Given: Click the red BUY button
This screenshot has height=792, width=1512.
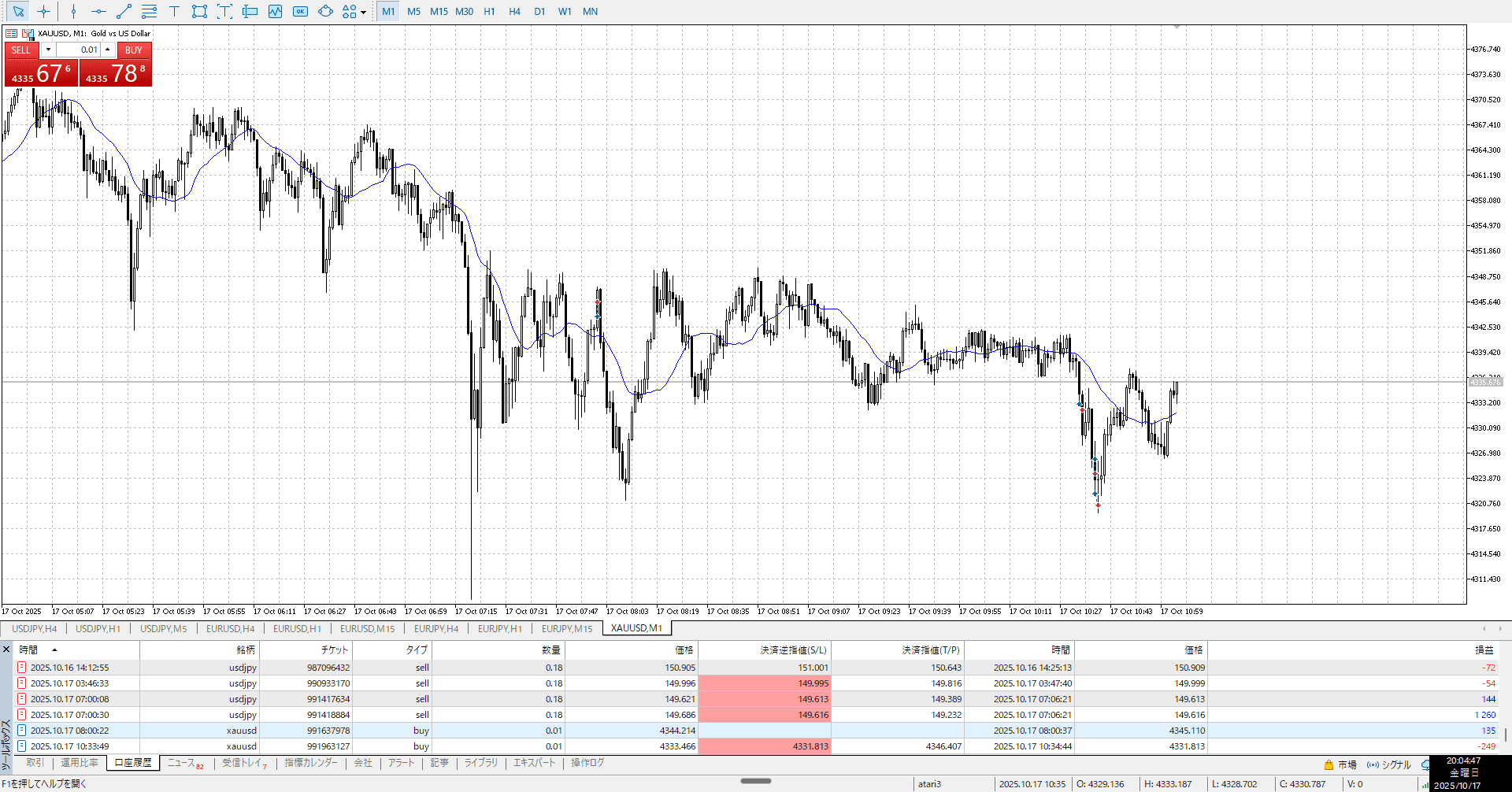Looking at the screenshot, I should pyautogui.click(x=134, y=50).
